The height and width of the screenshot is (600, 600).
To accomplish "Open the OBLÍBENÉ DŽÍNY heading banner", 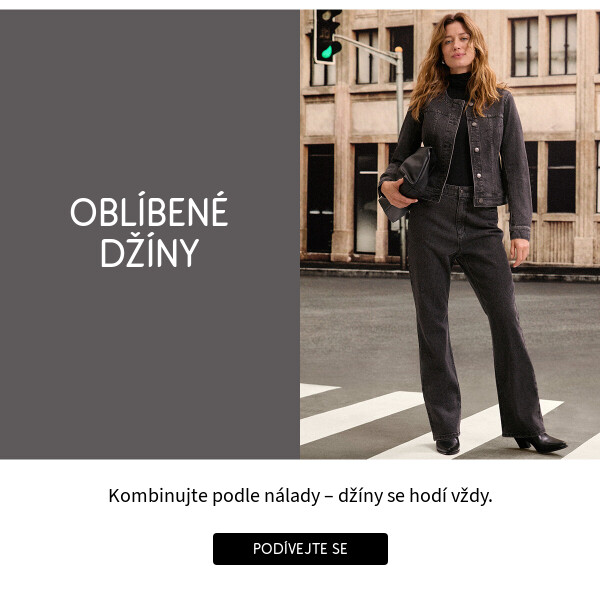I will tap(150, 234).
